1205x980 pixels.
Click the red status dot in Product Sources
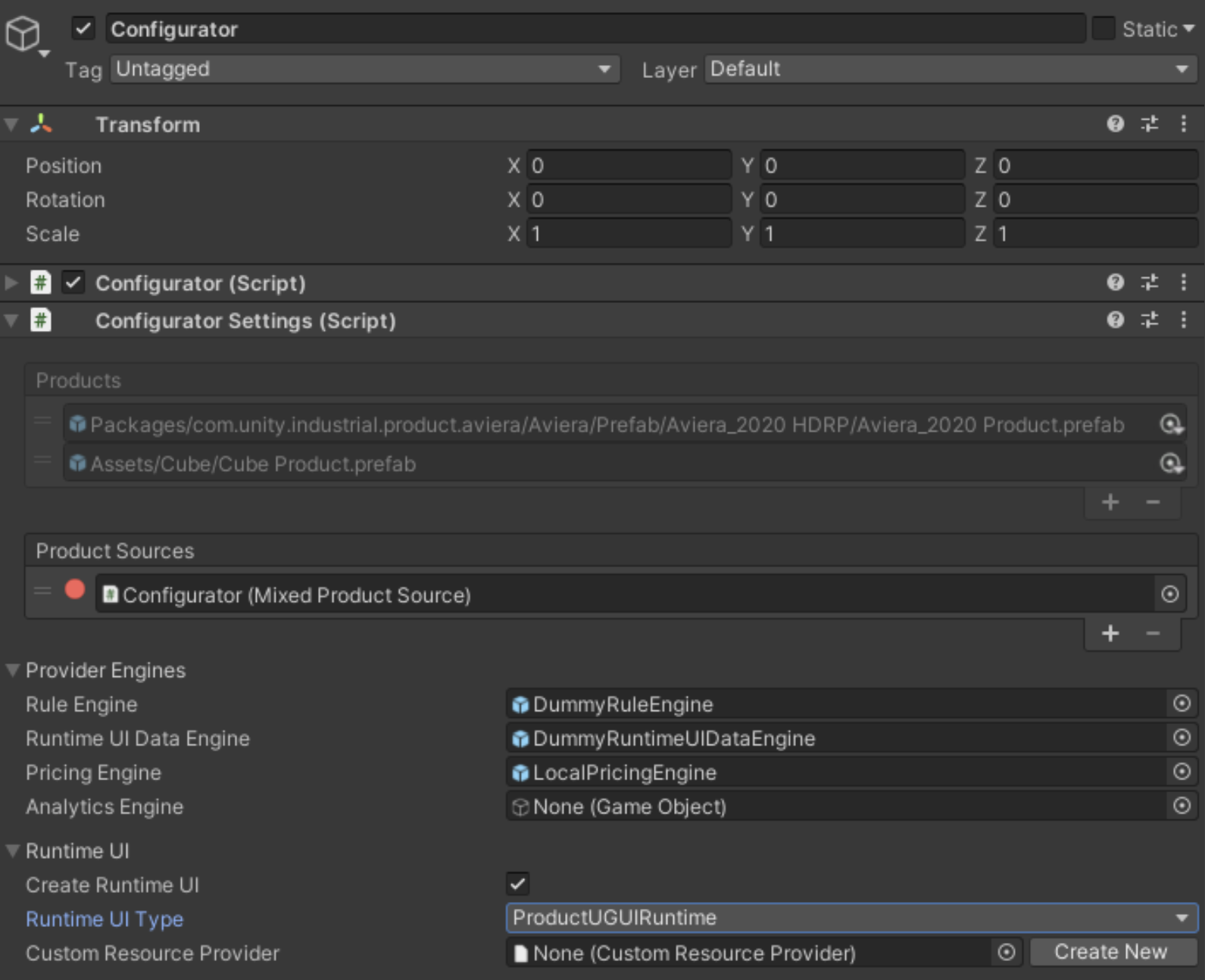(75, 590)
